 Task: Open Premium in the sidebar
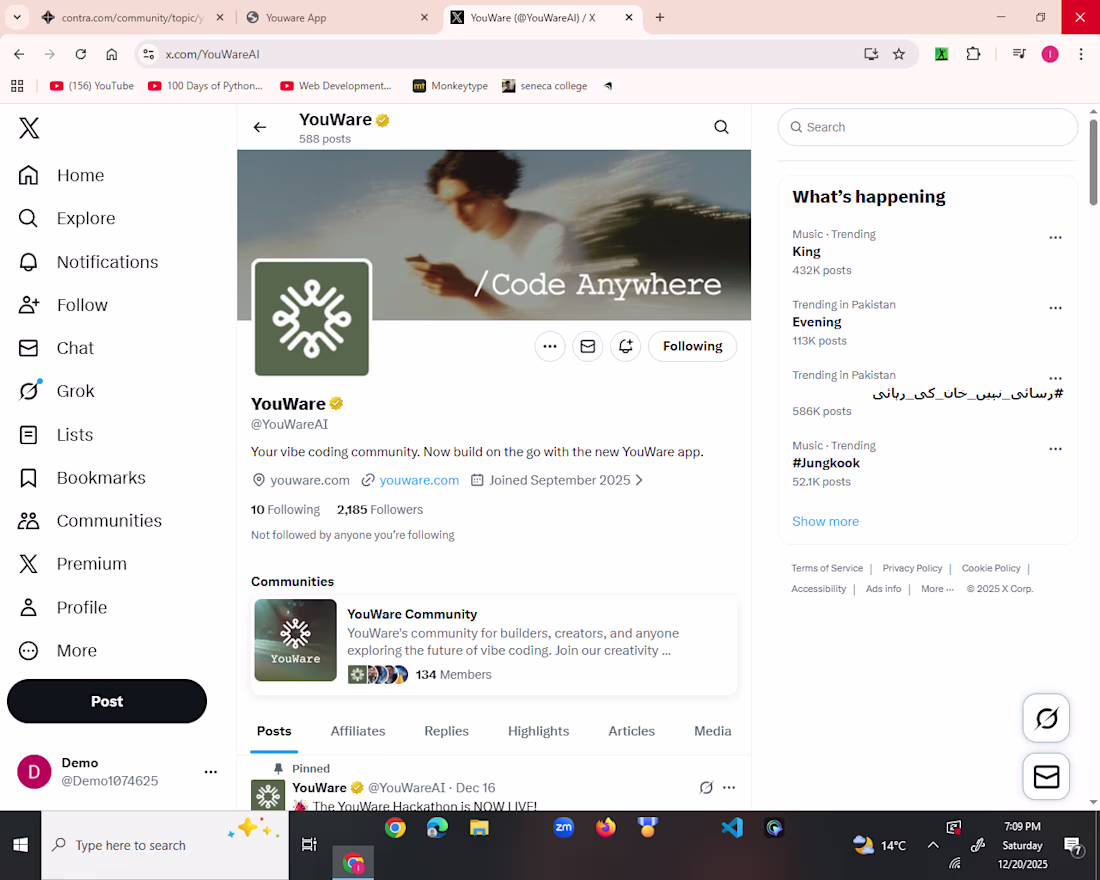point(72,564)
